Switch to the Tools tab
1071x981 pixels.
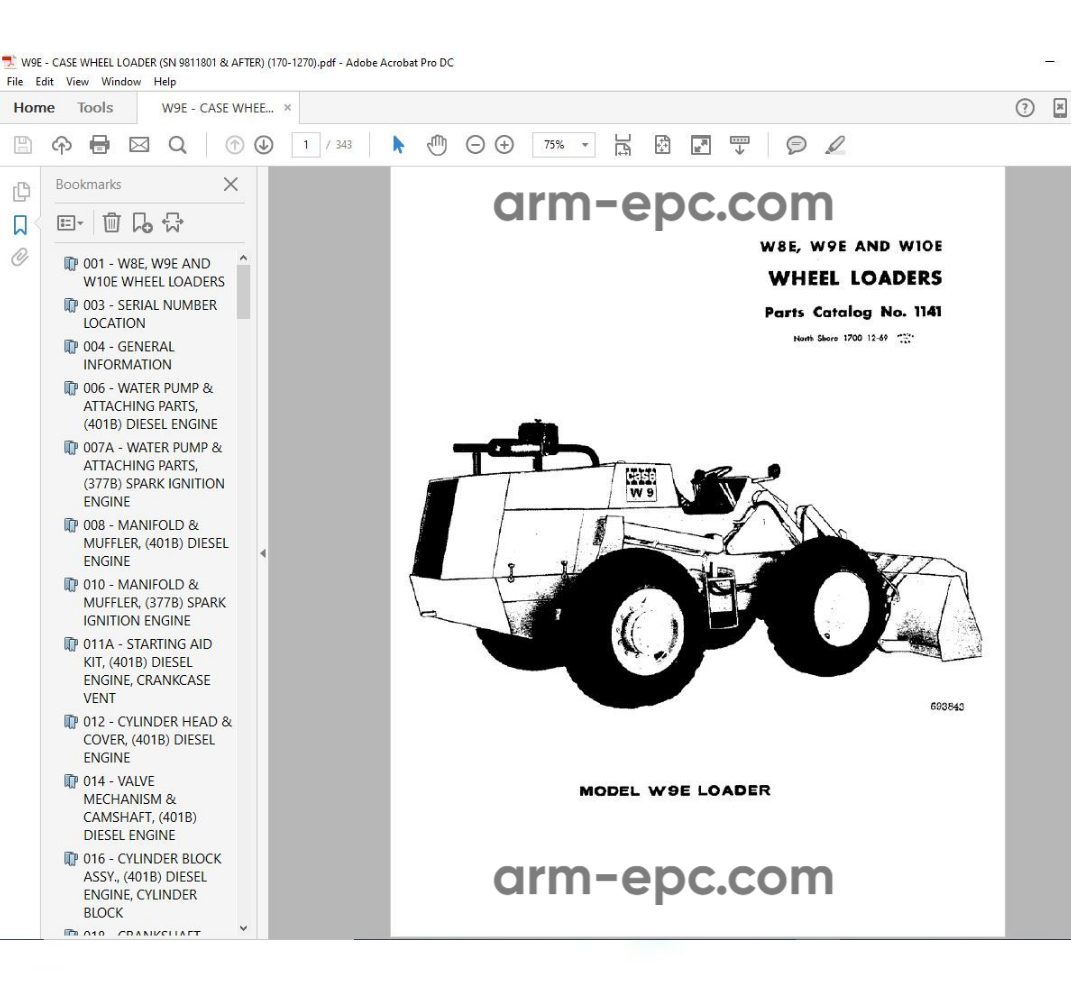pyautogui.click(x=95, y=108)
